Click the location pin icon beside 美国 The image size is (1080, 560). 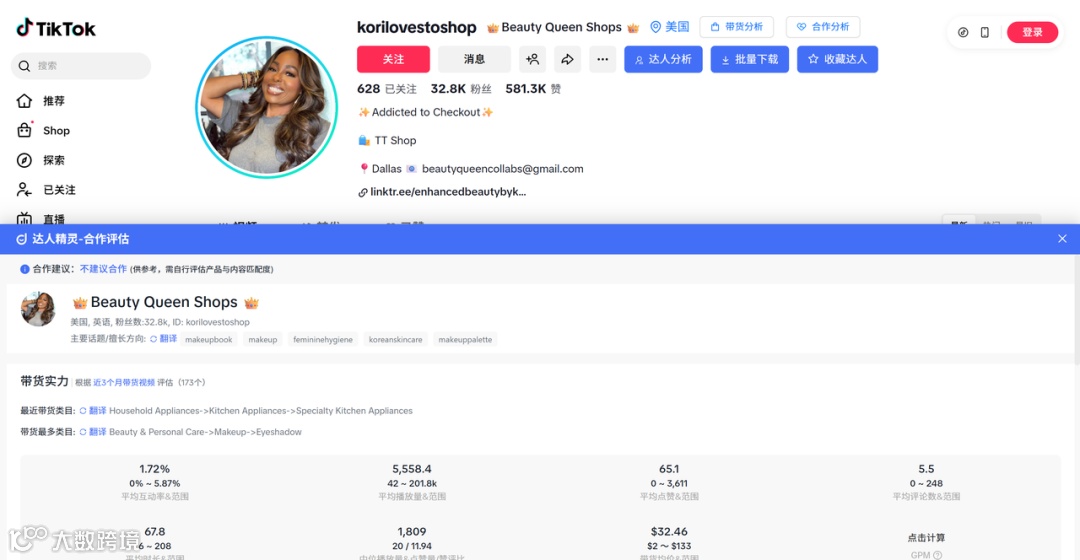point(656,27)
